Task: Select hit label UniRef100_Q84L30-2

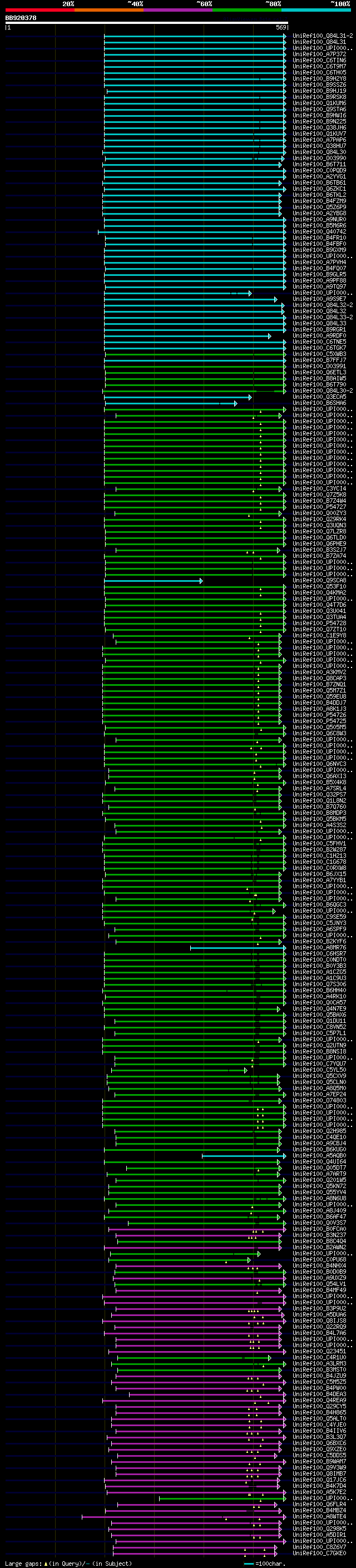Action: click(323, 391)
